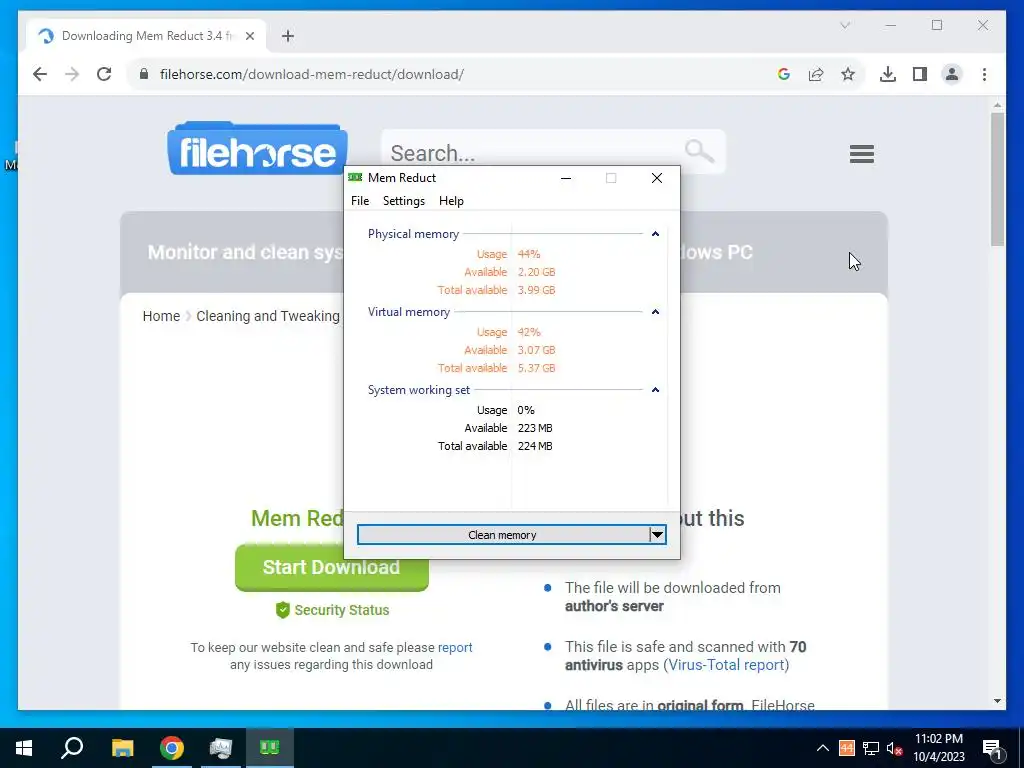Open the Cleaning and Tweaking breadcrumb
Screen dimensions: 1024x768
tap(268, 316)
